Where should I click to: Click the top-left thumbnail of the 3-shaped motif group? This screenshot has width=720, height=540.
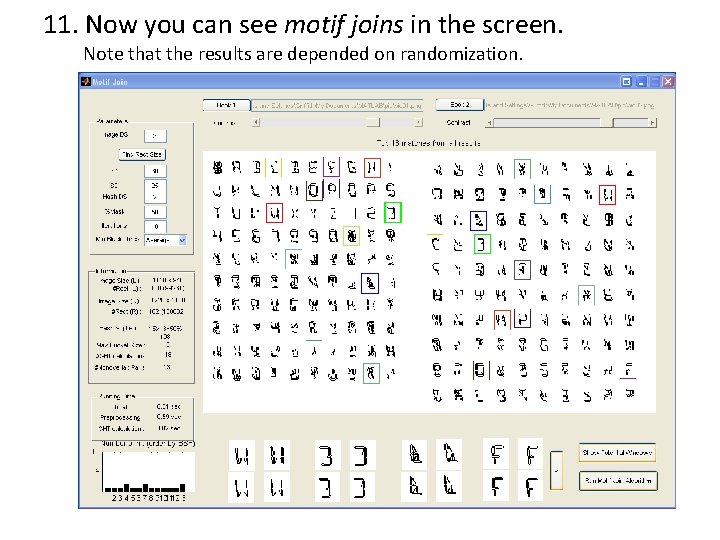coord(327,455)
